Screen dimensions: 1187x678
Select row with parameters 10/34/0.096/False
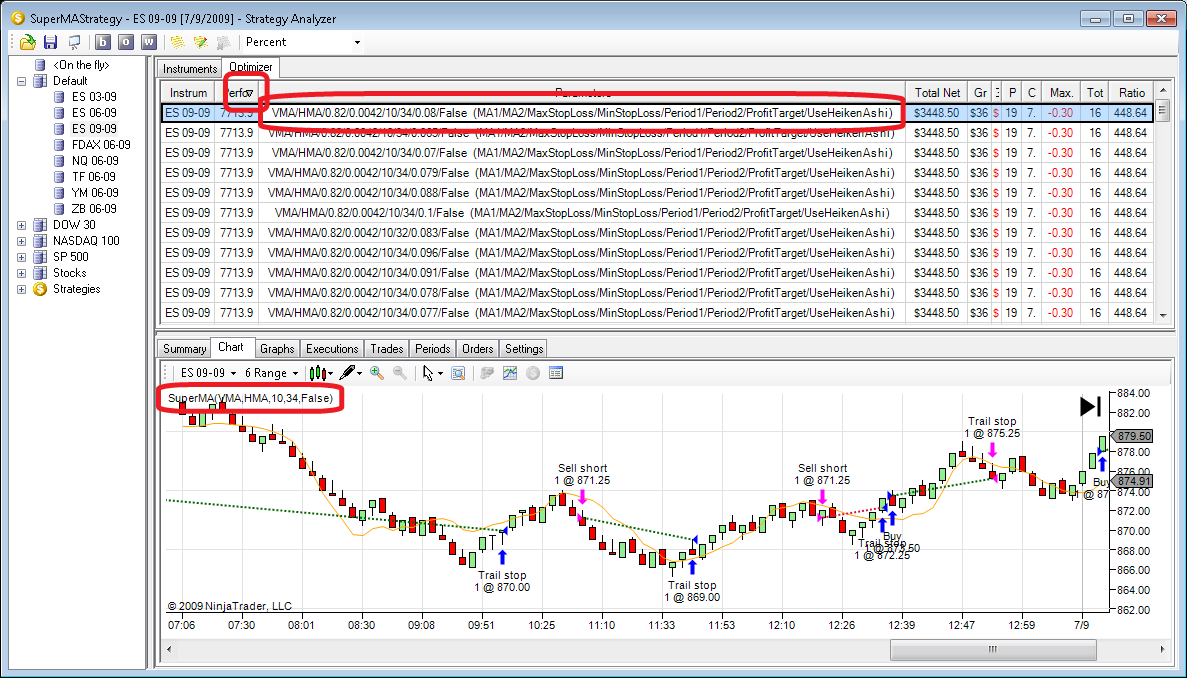click(x=658, y=253)
